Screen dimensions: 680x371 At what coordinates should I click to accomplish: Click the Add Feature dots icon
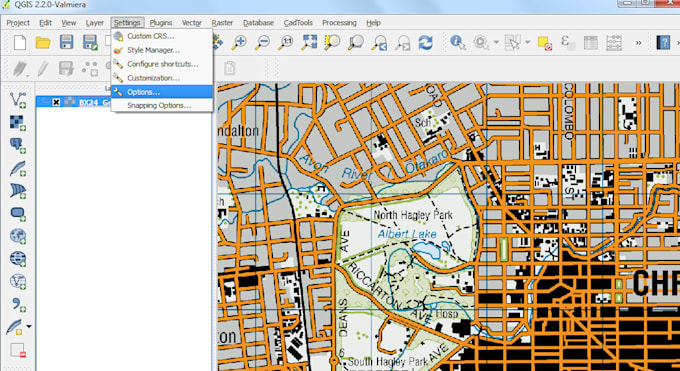click(x=90, y=69)
